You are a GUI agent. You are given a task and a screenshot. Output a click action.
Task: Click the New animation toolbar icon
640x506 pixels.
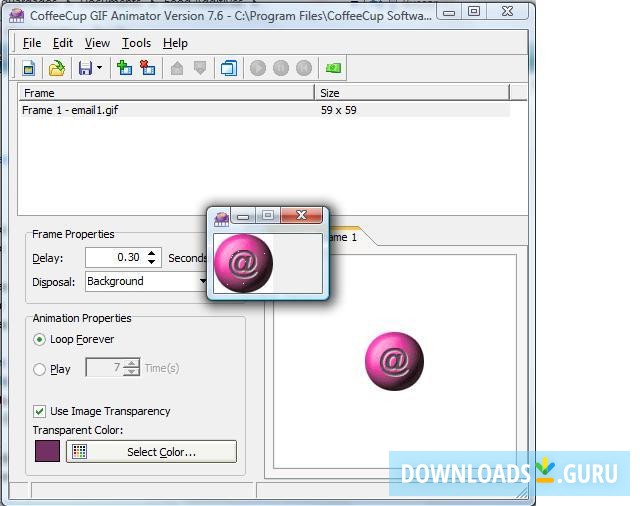tap(29, 68)
